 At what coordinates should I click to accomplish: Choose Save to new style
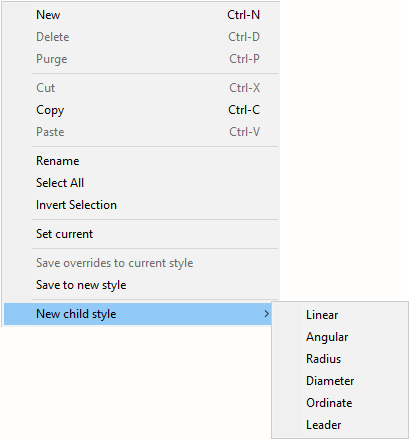point(142,285)
